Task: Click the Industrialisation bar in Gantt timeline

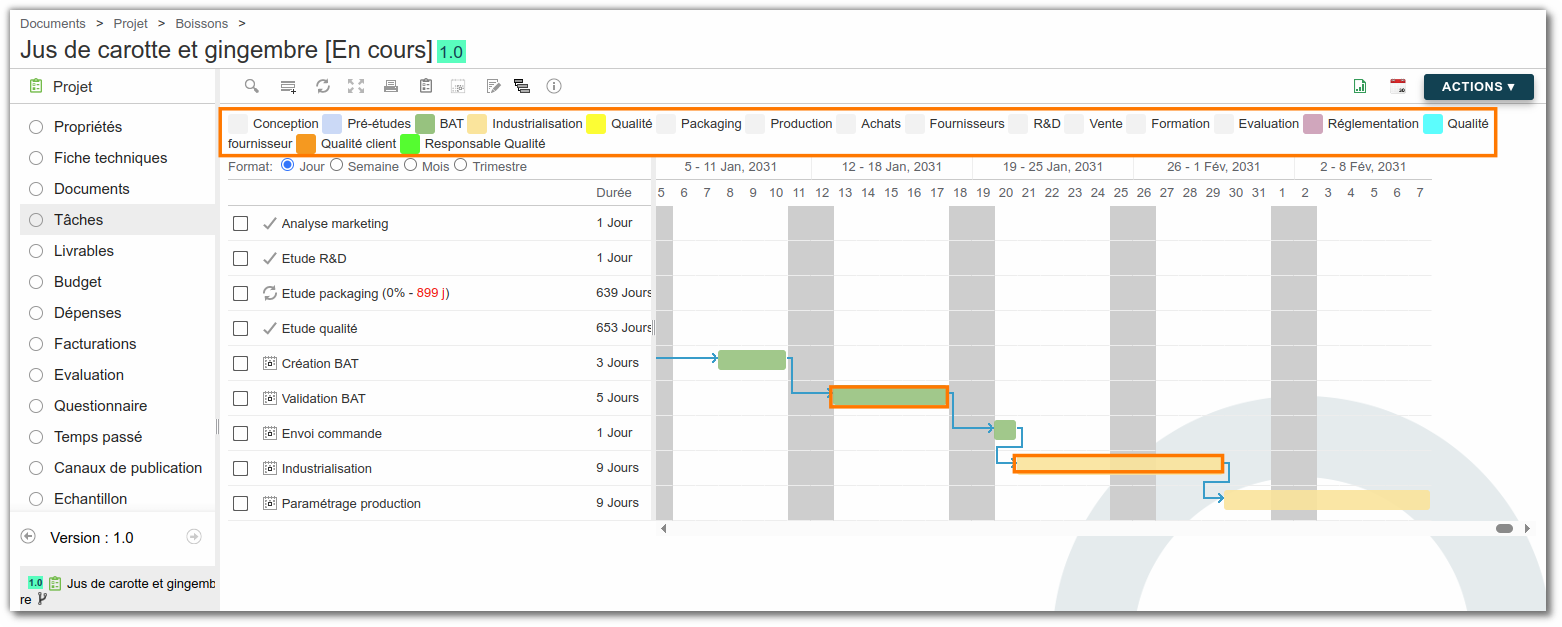Action: coord(1118,464)
